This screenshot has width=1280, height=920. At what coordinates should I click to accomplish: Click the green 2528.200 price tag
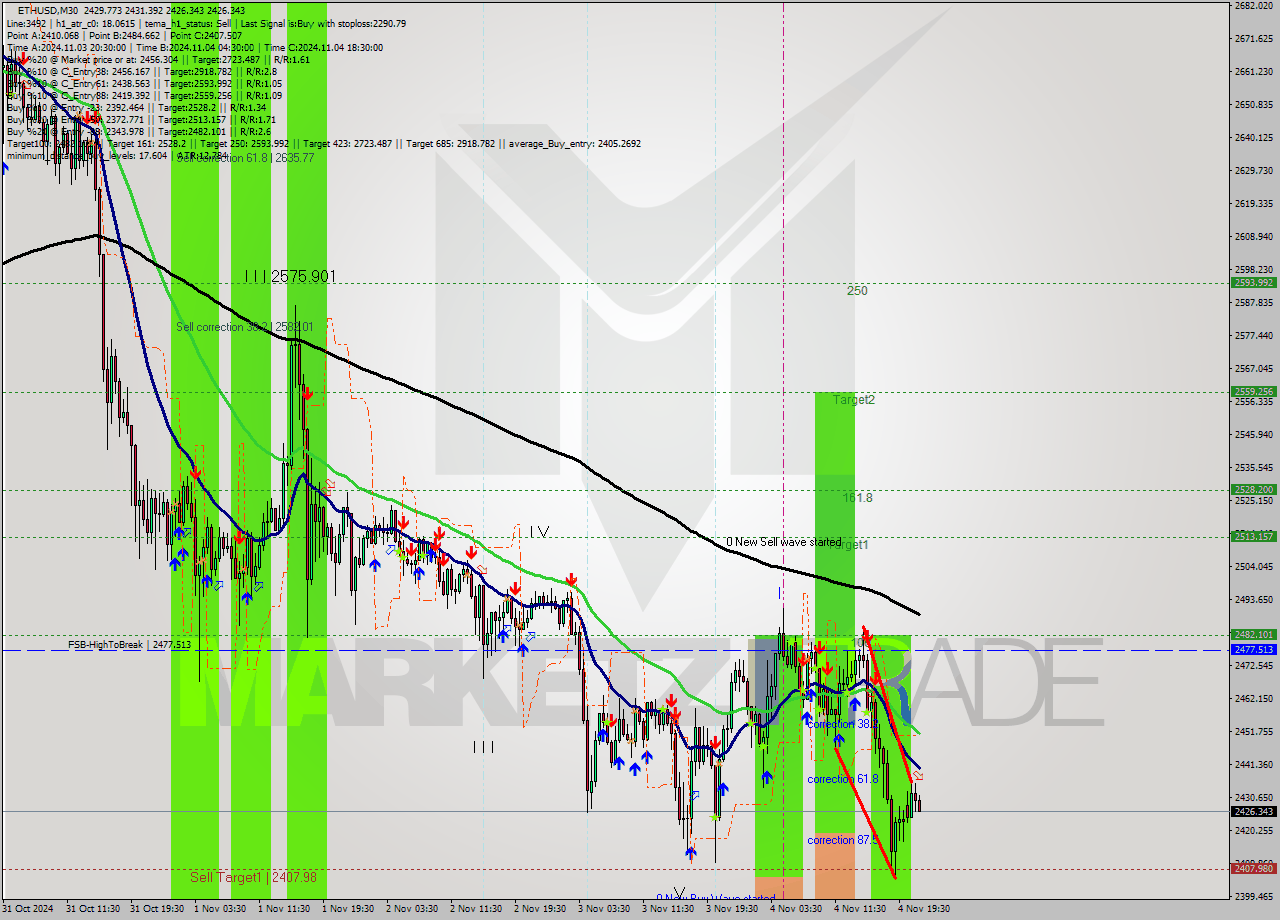[1253, 490]
